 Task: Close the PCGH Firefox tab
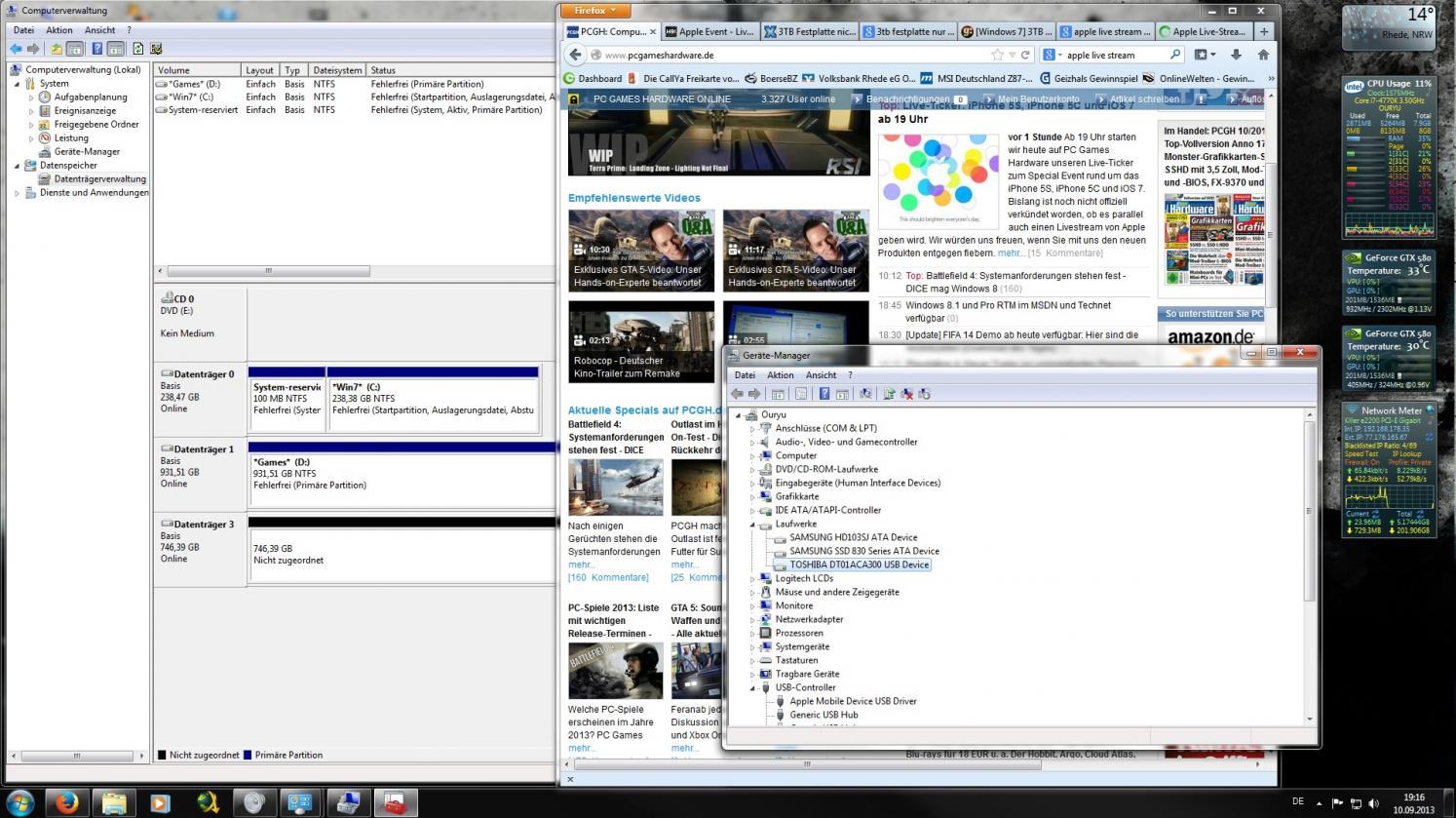pyautogui.click(x=653, y=31)
